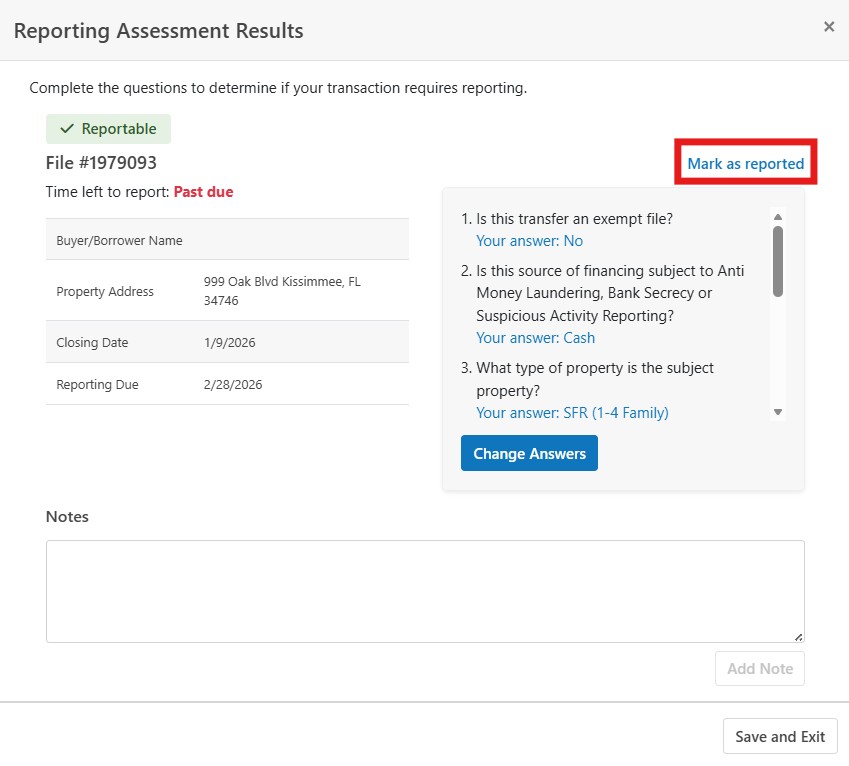Close the Reporting Assessment Results dialog
Screen dimensions: 849x766
tap(828, 27)
